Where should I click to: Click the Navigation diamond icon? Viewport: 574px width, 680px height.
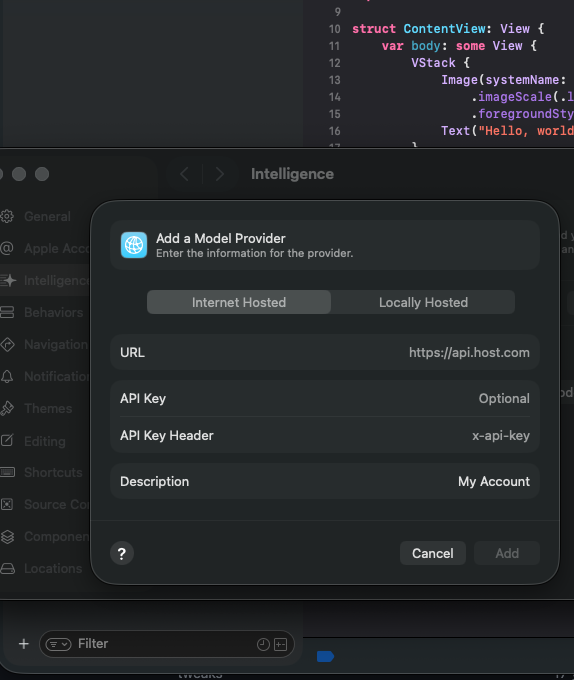point(7,344)
